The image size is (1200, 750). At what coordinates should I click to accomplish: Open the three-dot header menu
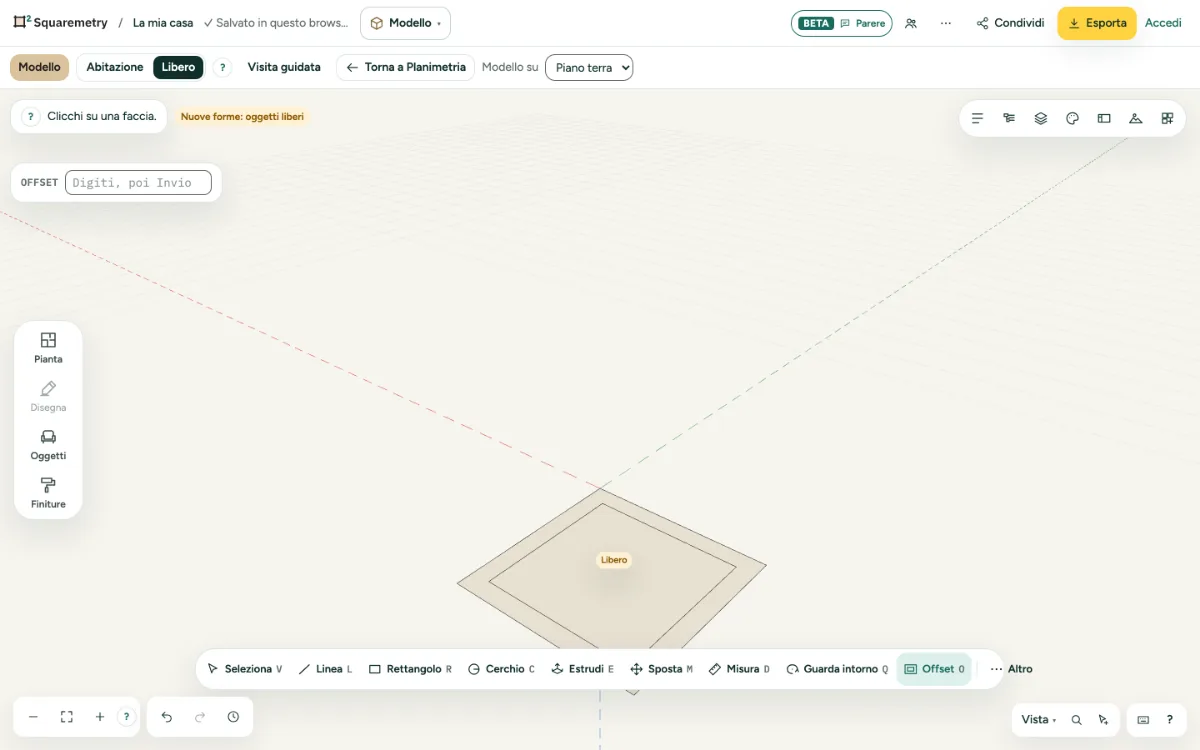(x=946, y=23)
